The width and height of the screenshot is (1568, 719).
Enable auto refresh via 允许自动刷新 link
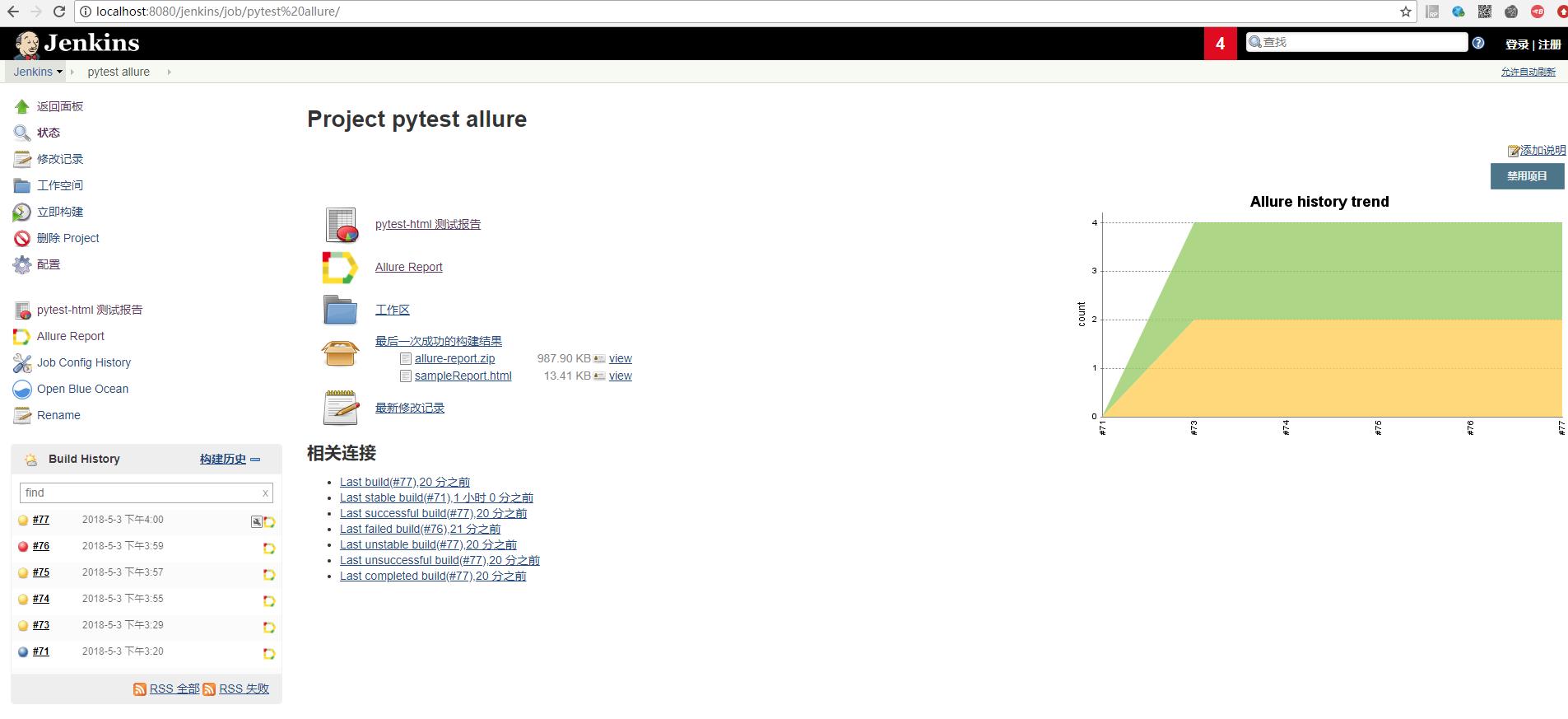[x=1528, y=72]
